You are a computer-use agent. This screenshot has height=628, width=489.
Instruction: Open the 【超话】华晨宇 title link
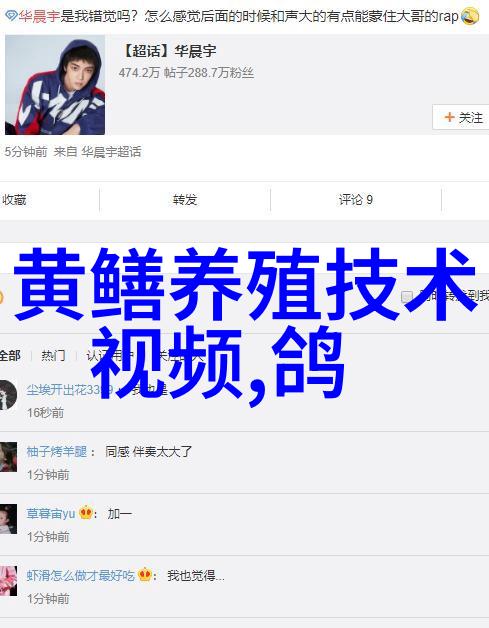(x=168, y=51)
